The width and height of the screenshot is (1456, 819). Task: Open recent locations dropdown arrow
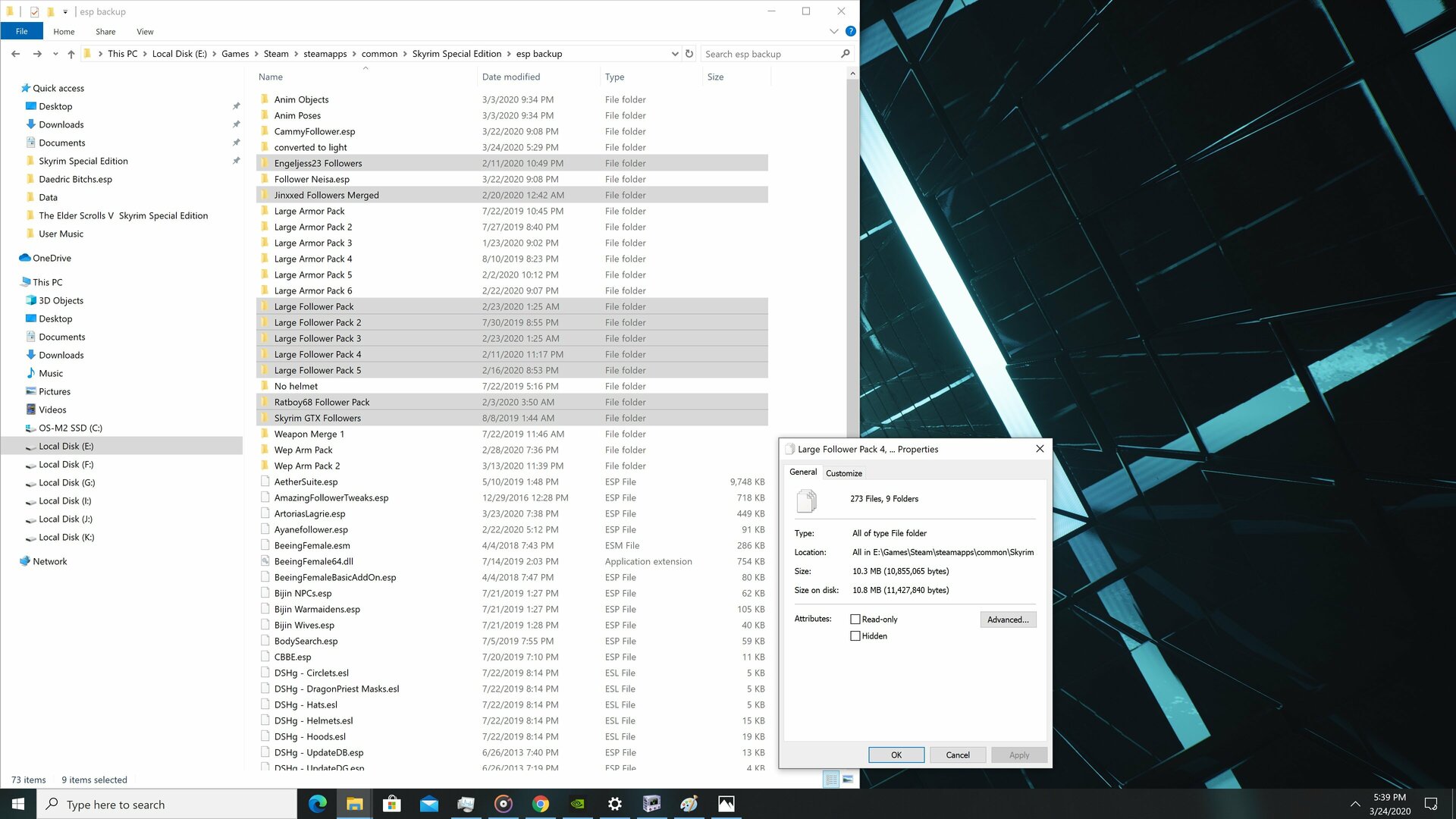[x=55, y=54]
